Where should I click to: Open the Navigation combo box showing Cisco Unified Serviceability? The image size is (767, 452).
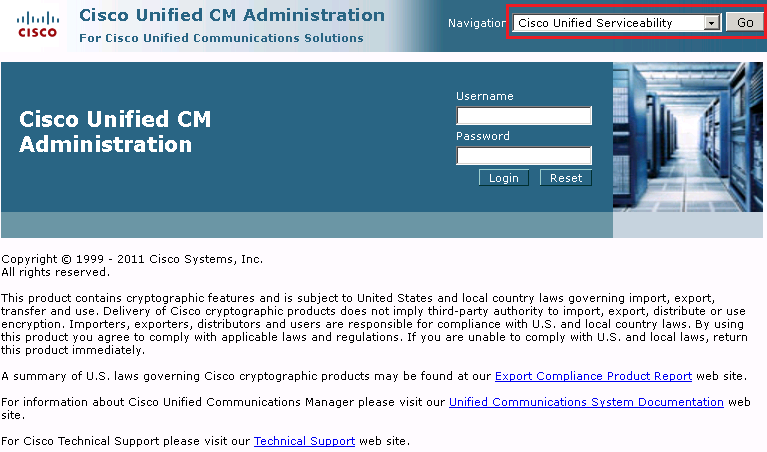point(616,23)
